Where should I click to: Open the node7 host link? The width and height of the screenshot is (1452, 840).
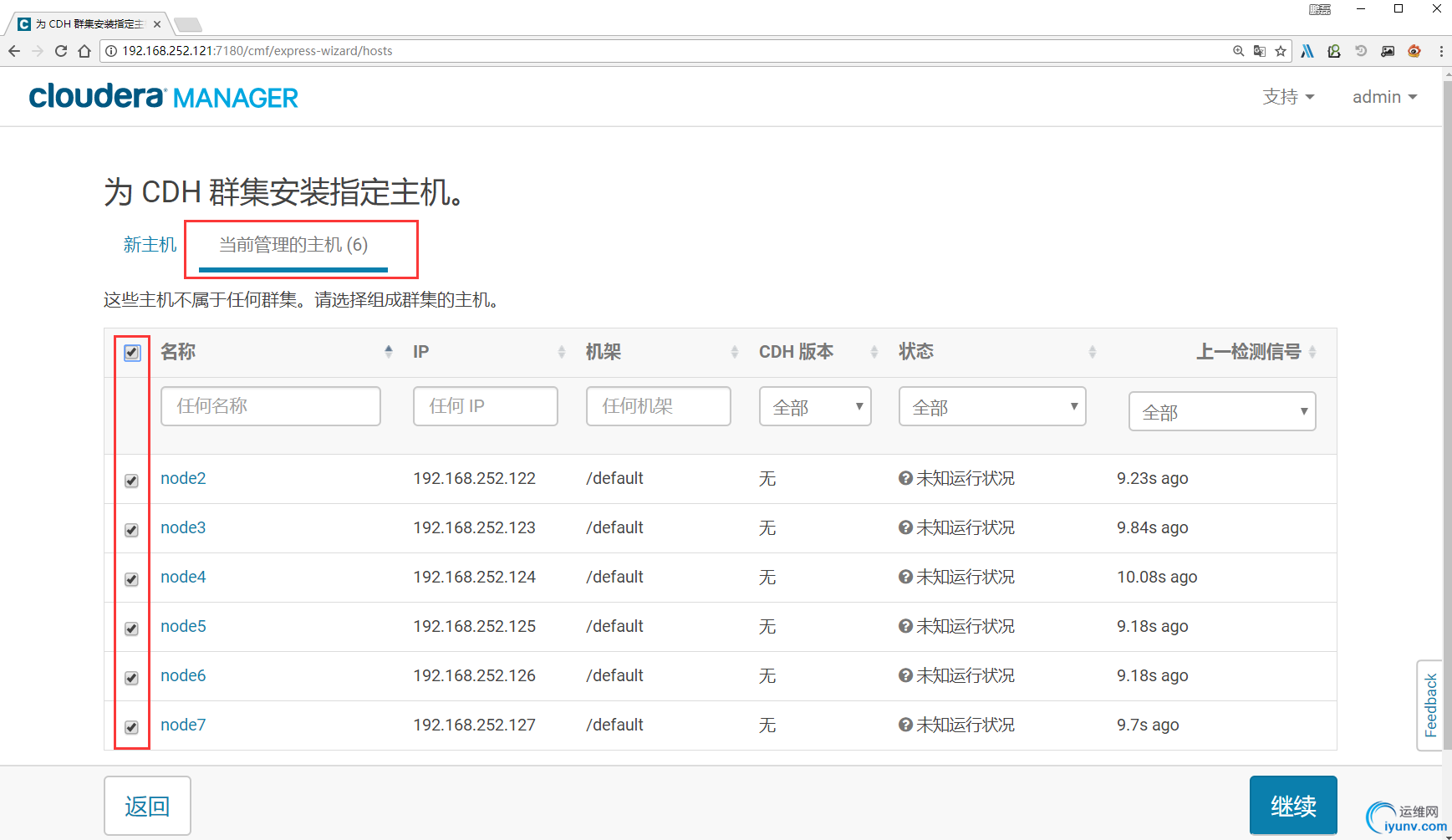pyautogui.click(x=183, y=725)
